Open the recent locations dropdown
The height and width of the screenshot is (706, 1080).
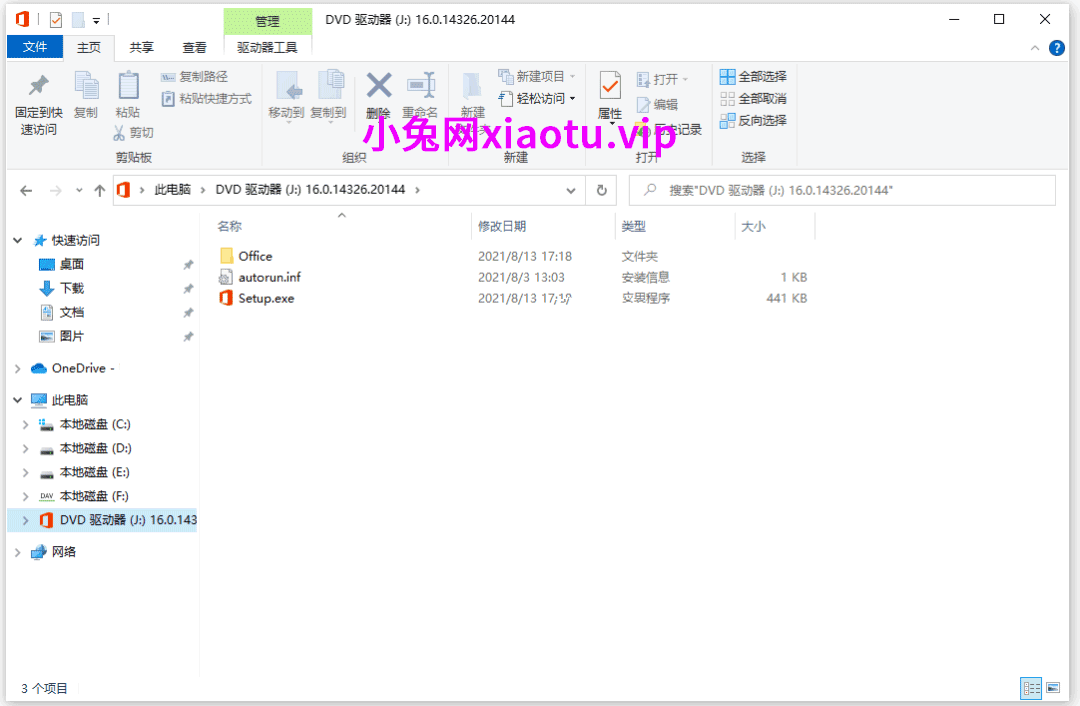point(79,191)
